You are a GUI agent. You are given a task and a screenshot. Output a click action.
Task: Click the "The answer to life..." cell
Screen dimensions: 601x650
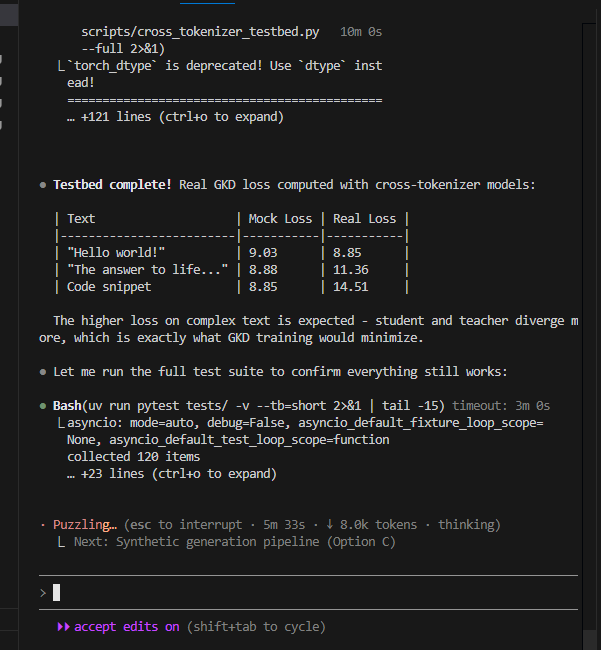(148, 269)
